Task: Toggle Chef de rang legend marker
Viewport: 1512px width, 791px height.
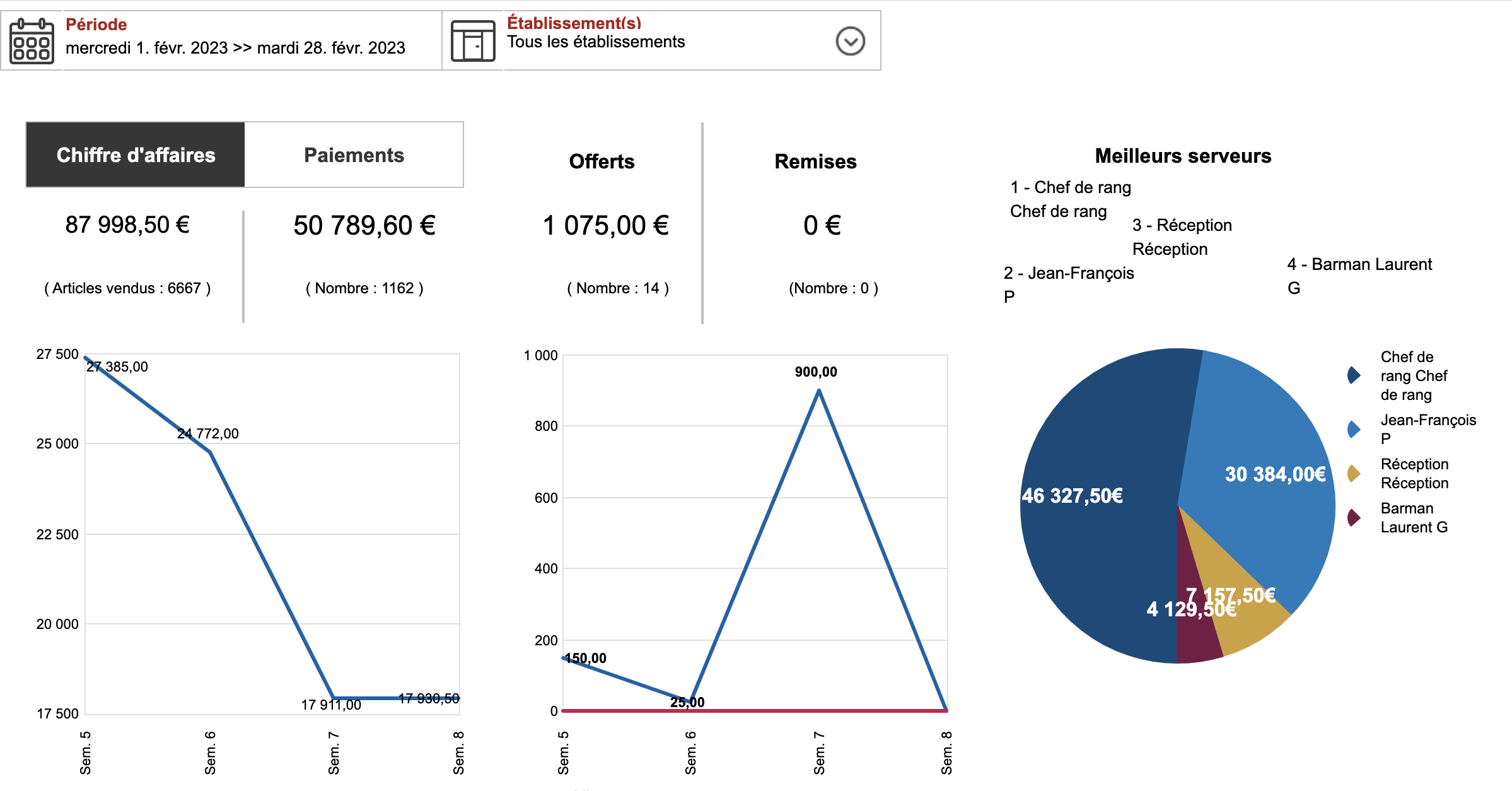Action: pos(1354,375)
